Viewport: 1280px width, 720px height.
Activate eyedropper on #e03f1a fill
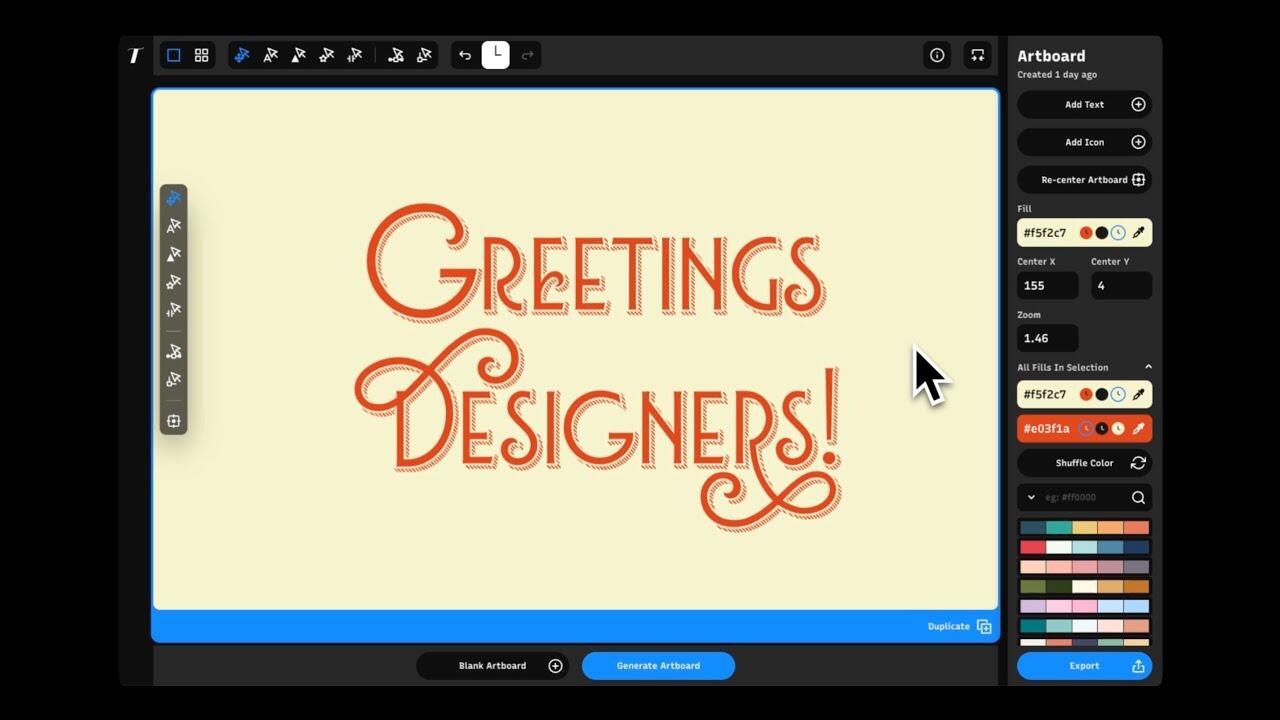point(1138,429)
